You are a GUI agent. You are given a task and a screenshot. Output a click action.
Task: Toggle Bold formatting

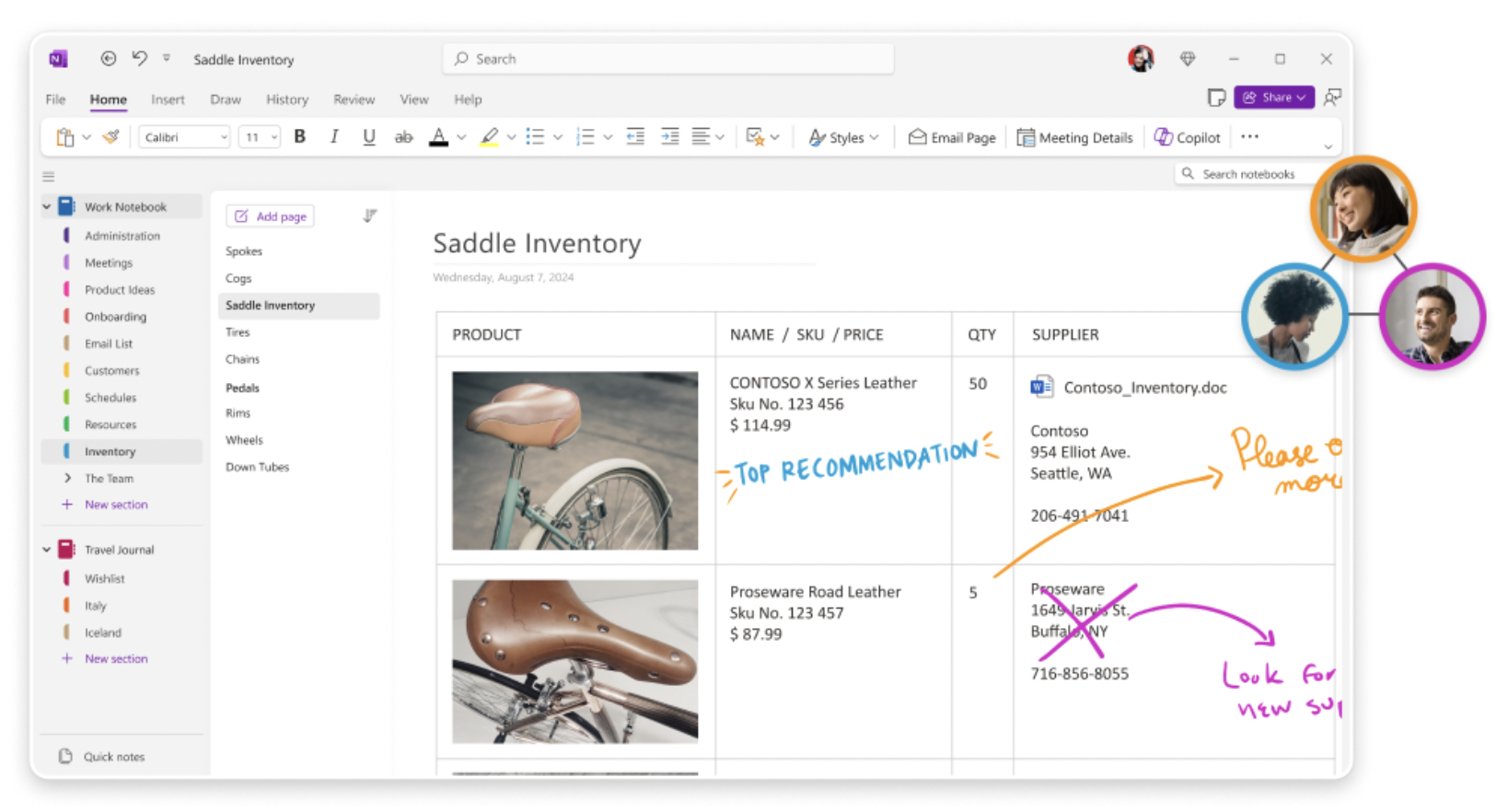click(300, 136)
